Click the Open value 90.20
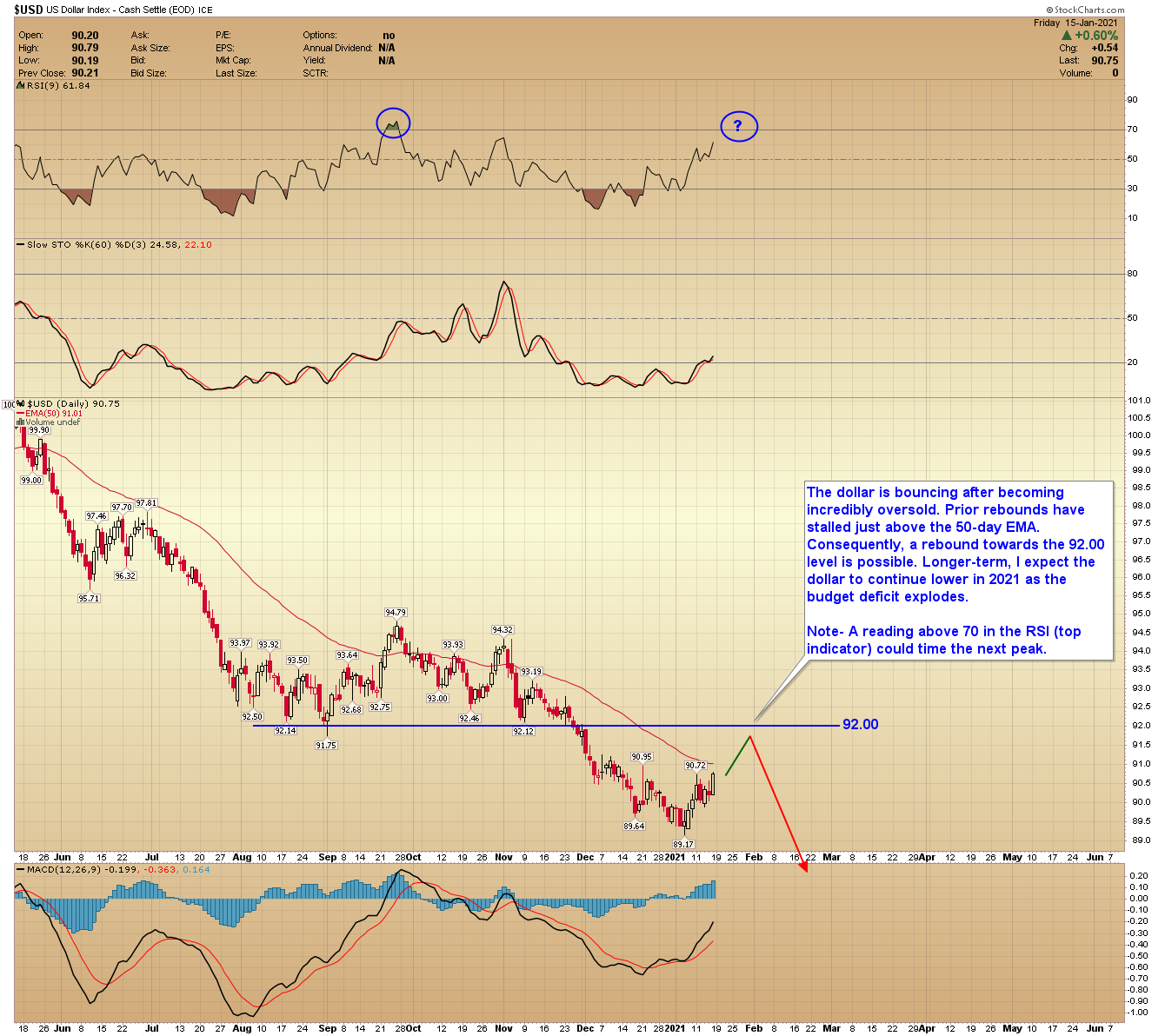This screenshot has width=1165, height=1036. pyautogui.click(x=84, y=36)
